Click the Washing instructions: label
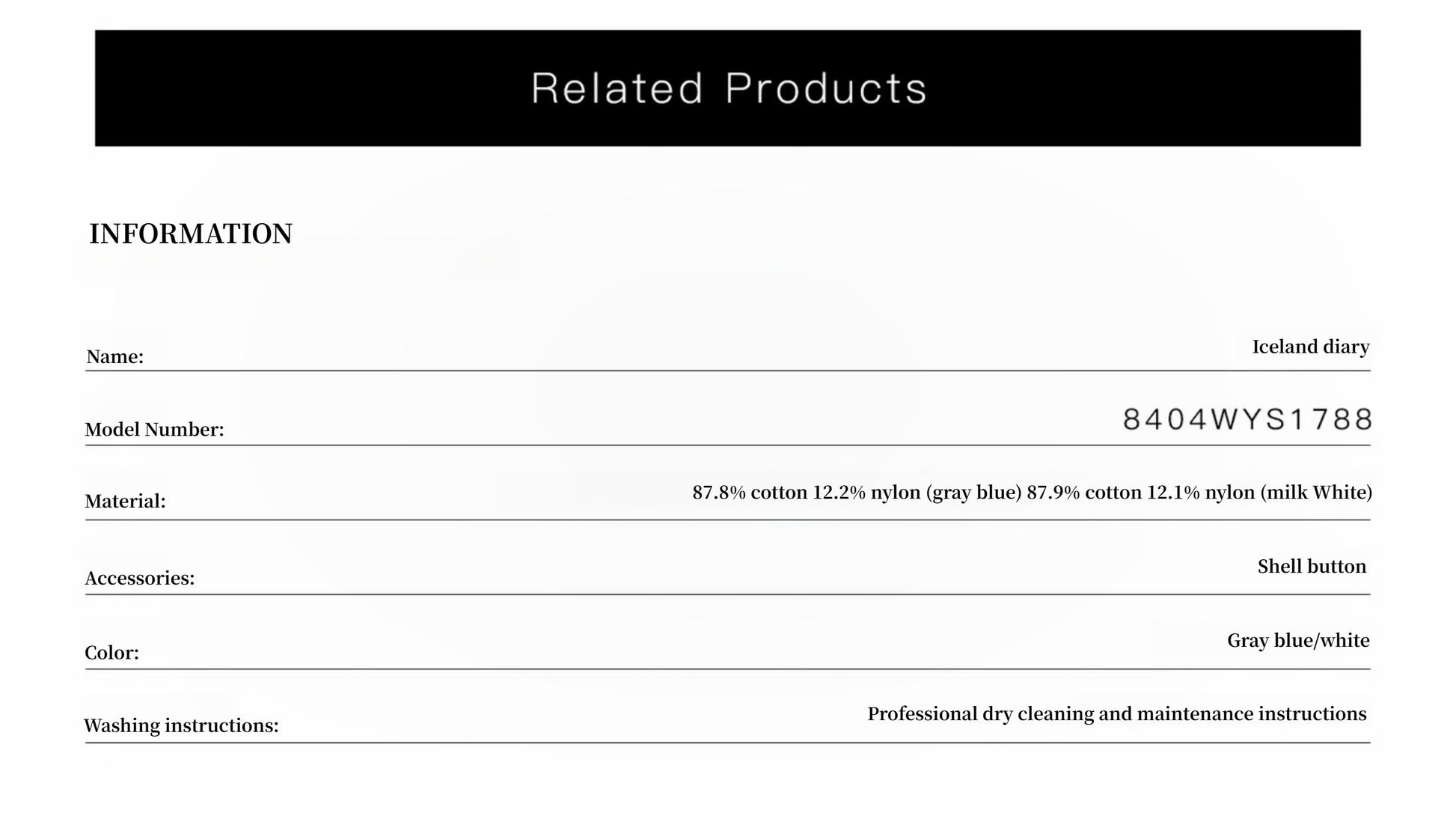The height and width of the screenshot is (813, 1456). [x=181, y=726]
